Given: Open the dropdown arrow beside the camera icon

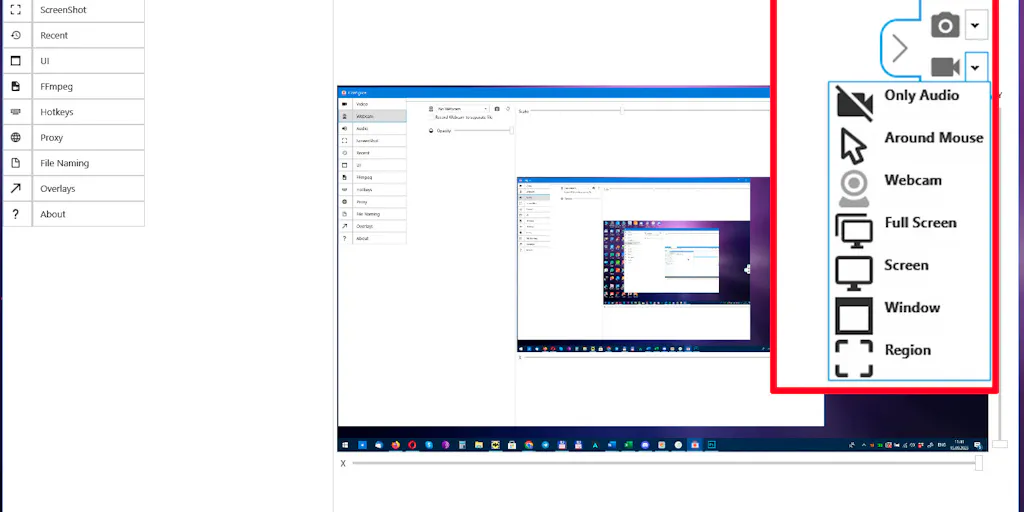Looking at the screenshot, I should [x=975, y=25].
